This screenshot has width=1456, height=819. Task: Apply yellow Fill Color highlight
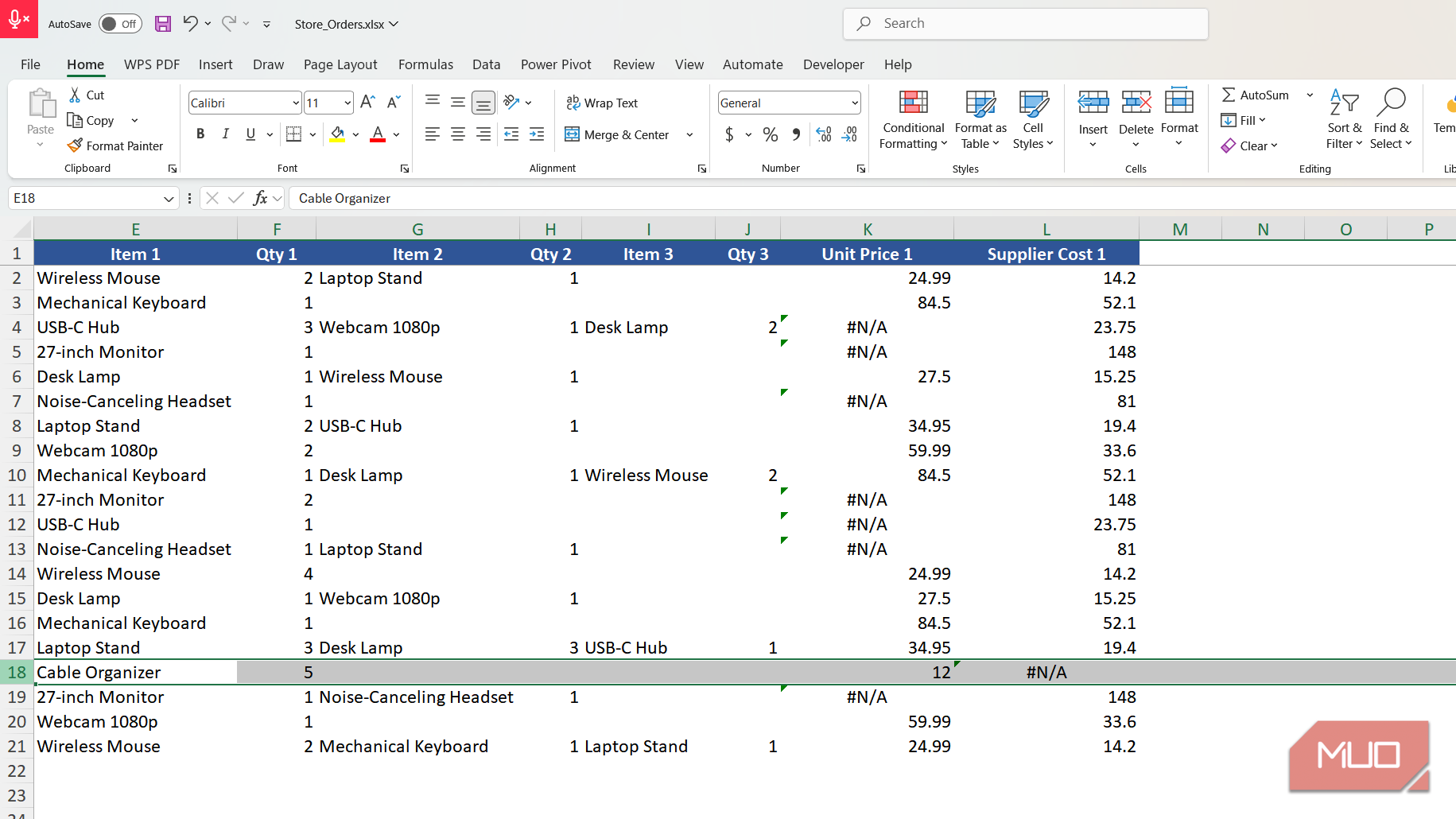[x=338, y=134]
